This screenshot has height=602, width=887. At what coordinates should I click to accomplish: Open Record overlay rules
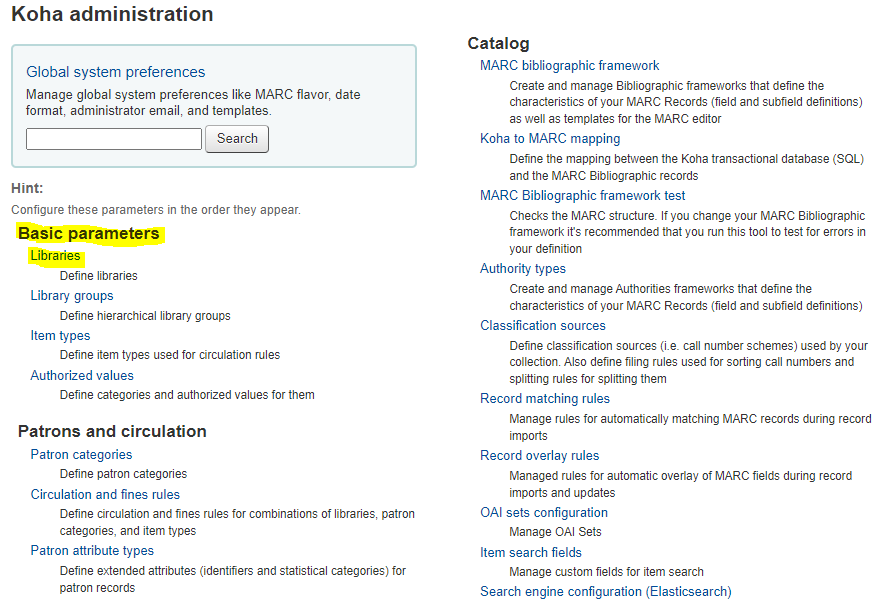point(540,456)
